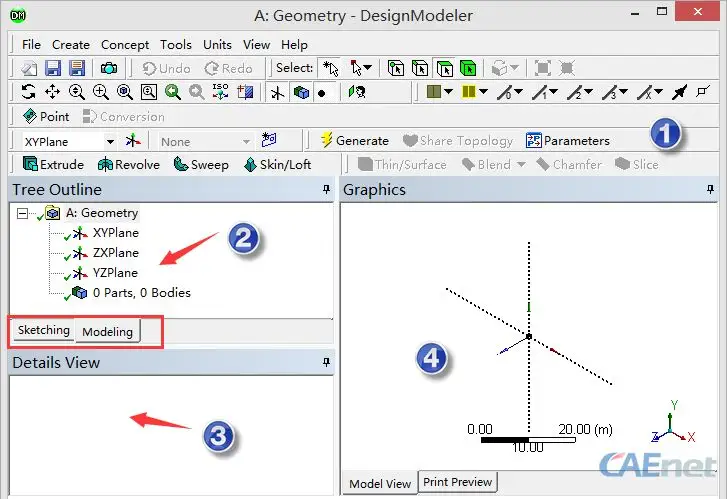727x499 pixels.
Task: Set the Isometric (ISO) view
Action: [x=220, y=91]
